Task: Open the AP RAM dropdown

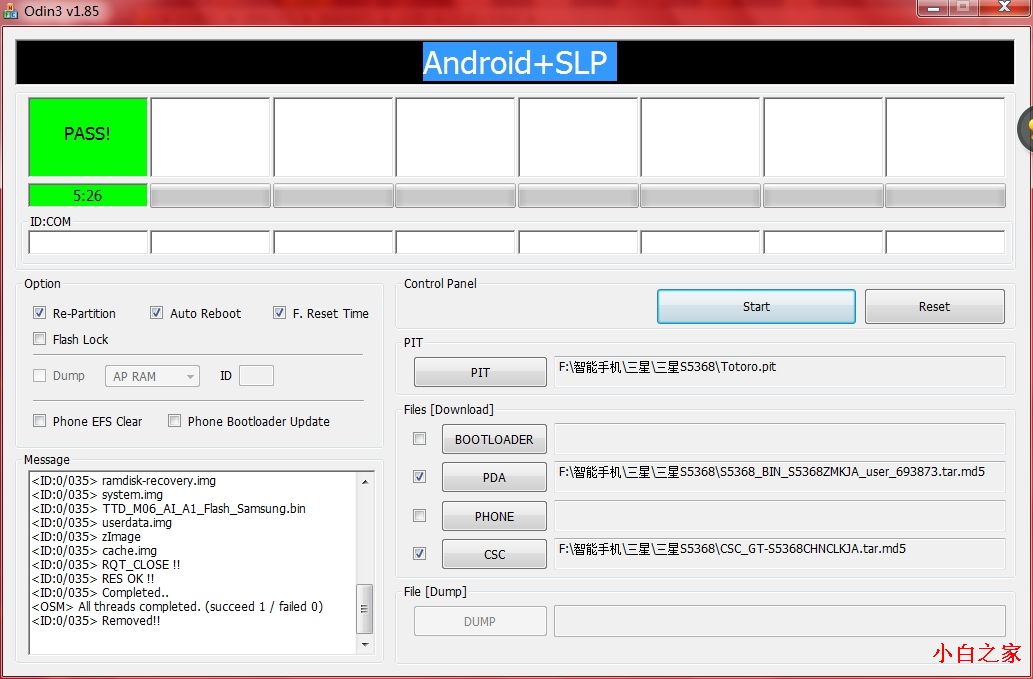Action: [x=152, y=376]
